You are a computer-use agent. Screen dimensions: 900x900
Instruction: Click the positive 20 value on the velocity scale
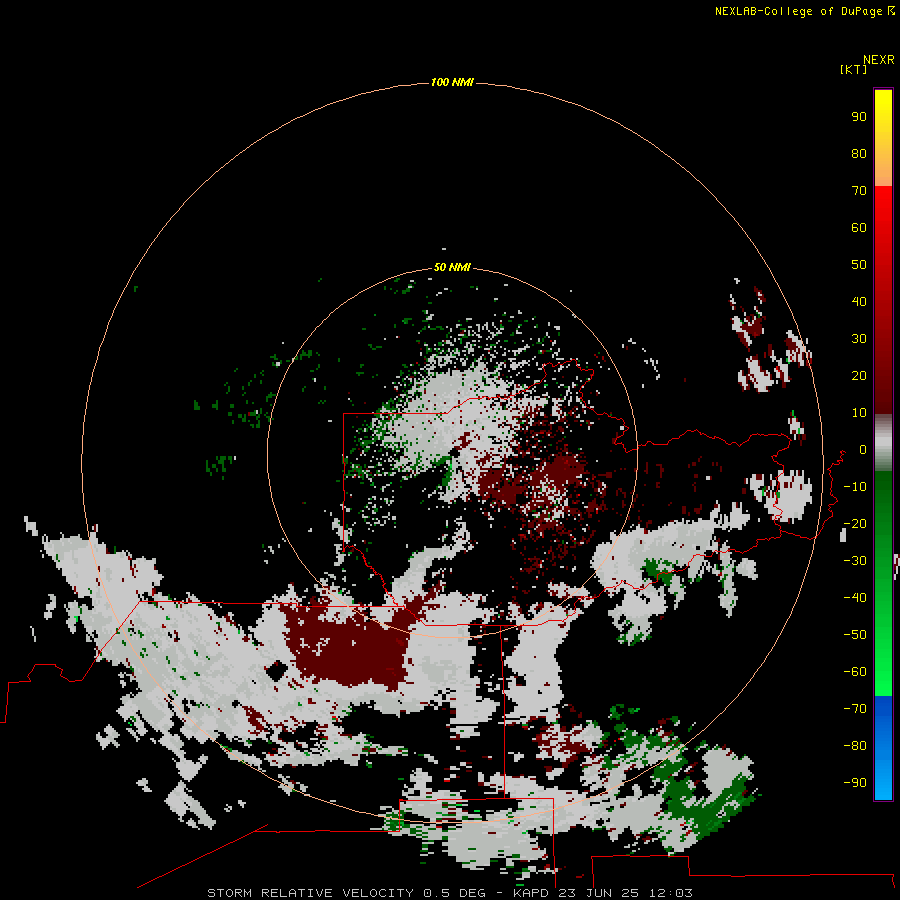tap(859, 376)
